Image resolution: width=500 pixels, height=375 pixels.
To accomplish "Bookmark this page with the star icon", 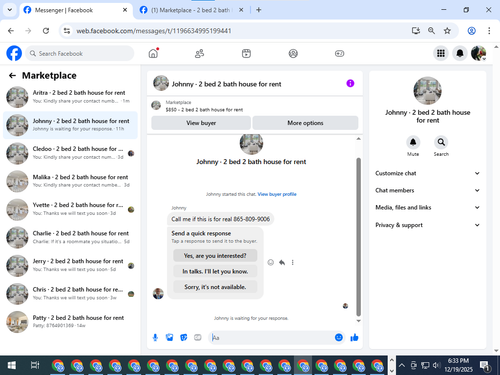I will pyautogui.click(x=447, y=31).
